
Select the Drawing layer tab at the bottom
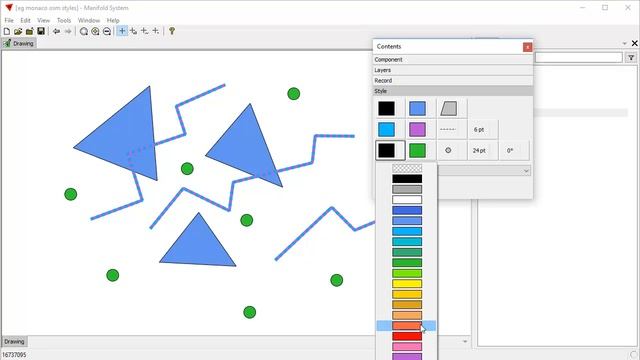(x=14, y=341)
